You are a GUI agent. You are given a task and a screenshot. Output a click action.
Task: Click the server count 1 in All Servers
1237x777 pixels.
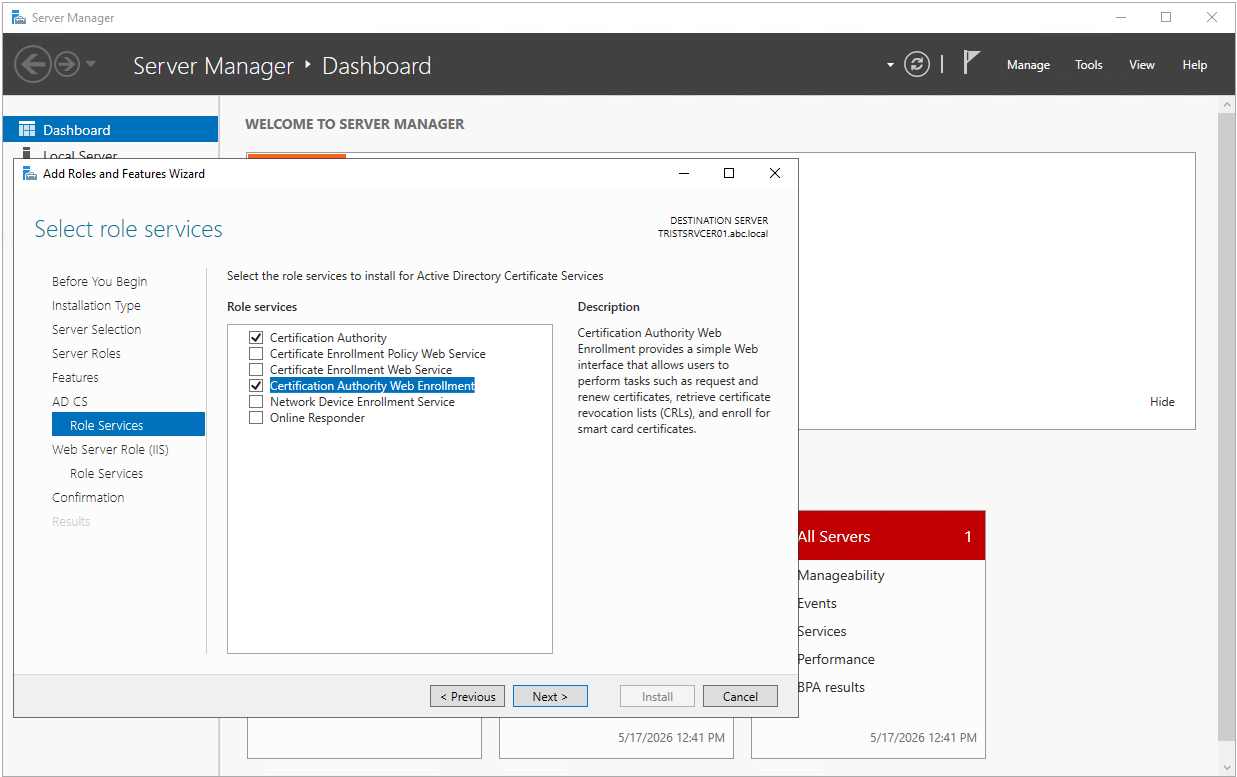click(968, 537)
